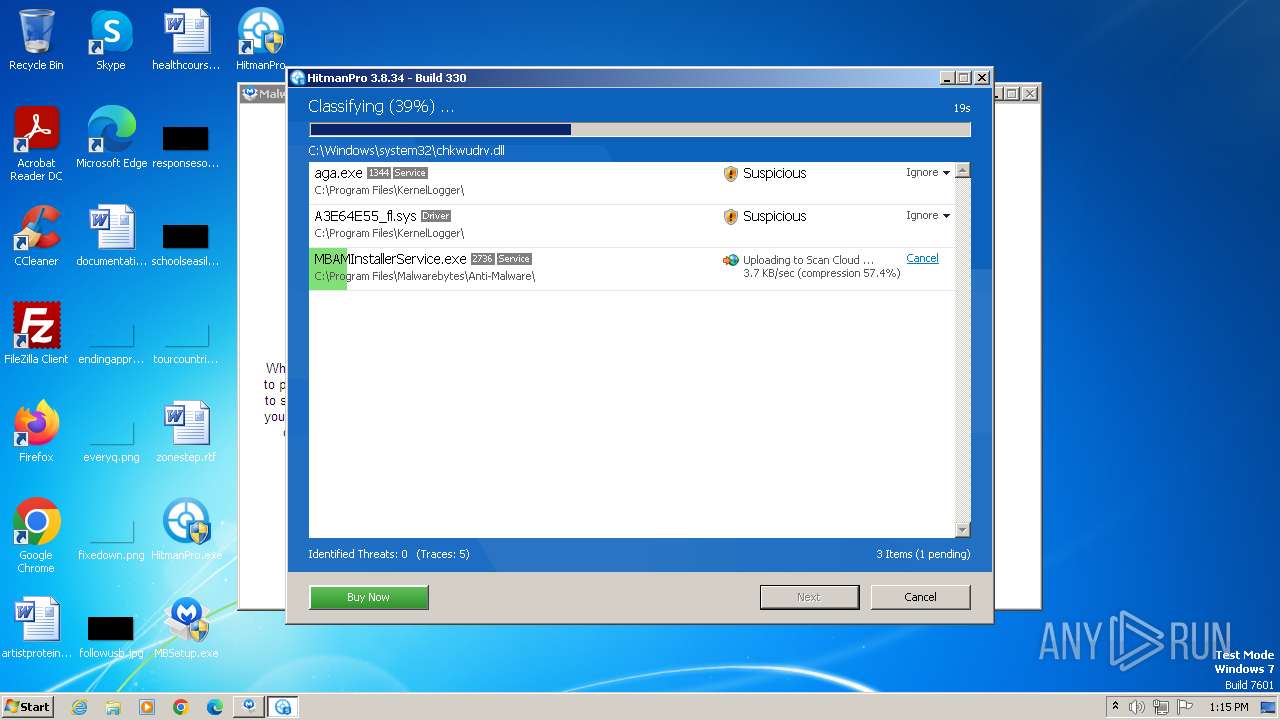Click the Malwarebytes window title bar behind

(x=262, y=94)
